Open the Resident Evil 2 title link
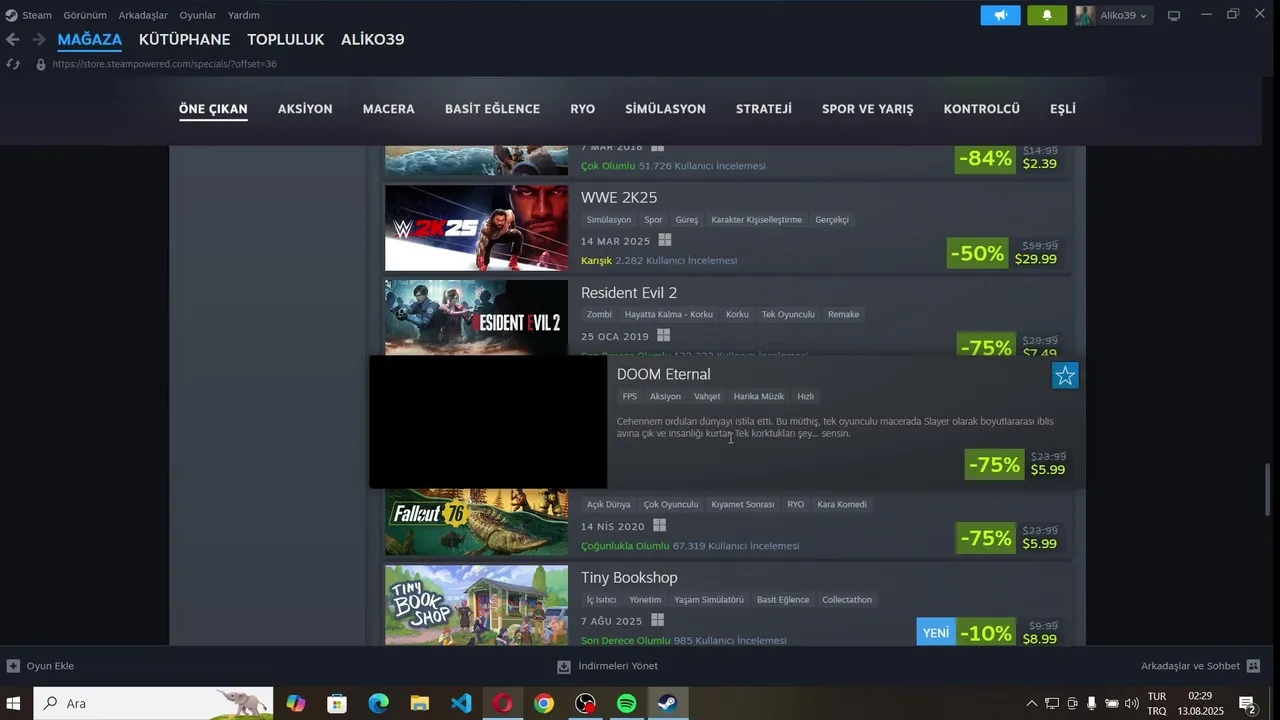 point(629,293)
